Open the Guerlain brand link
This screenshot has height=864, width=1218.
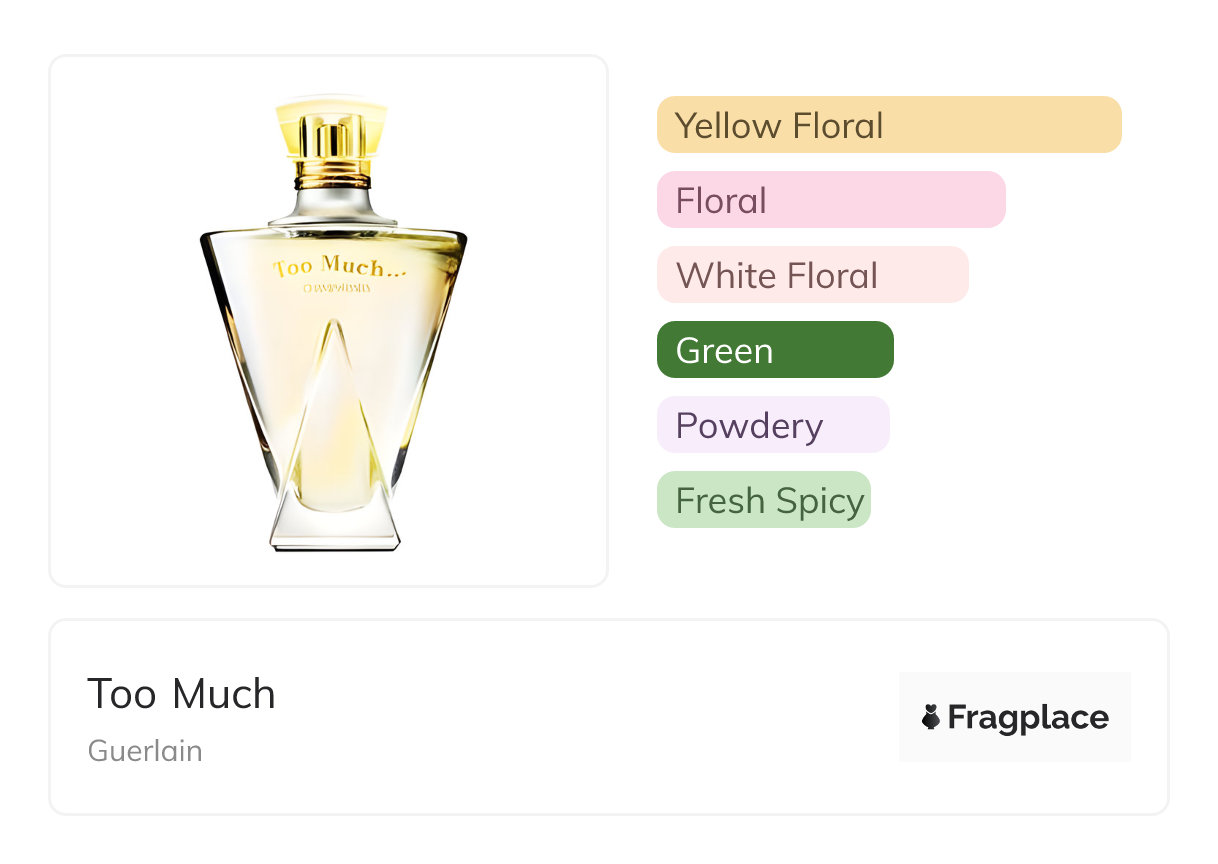pos(145,751)
